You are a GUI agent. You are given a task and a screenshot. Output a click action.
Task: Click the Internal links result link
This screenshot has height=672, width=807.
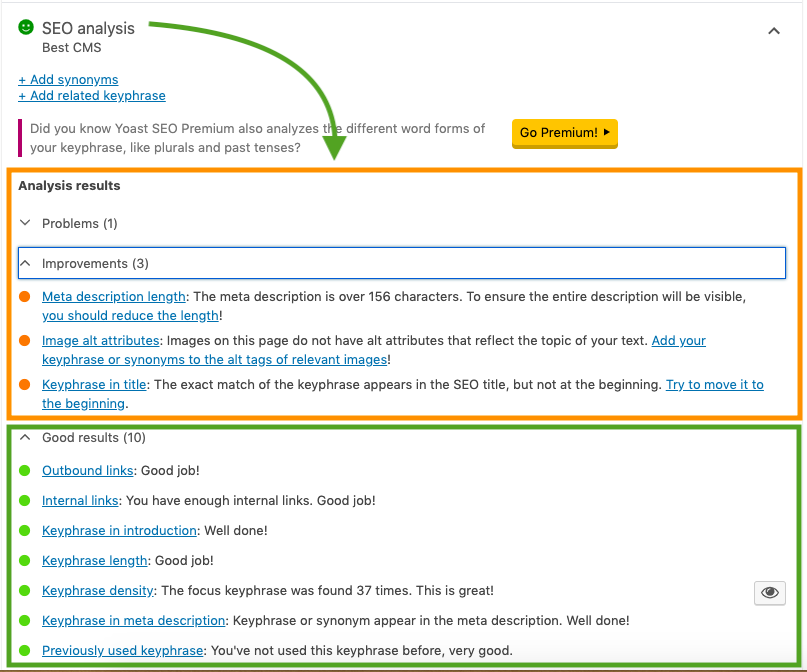(80, 500)
